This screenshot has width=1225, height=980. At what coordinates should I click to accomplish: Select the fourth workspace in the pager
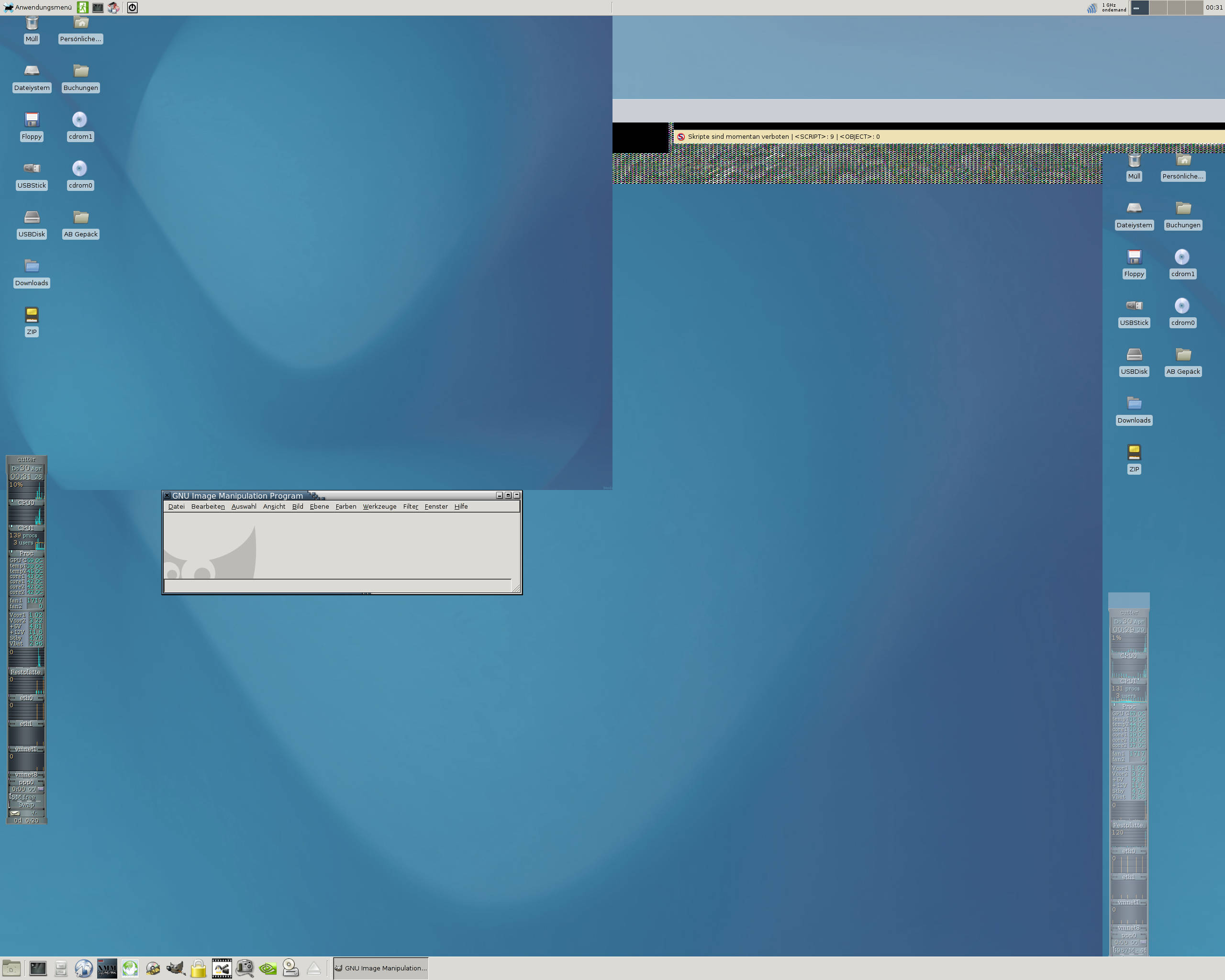pos(1194,7)
